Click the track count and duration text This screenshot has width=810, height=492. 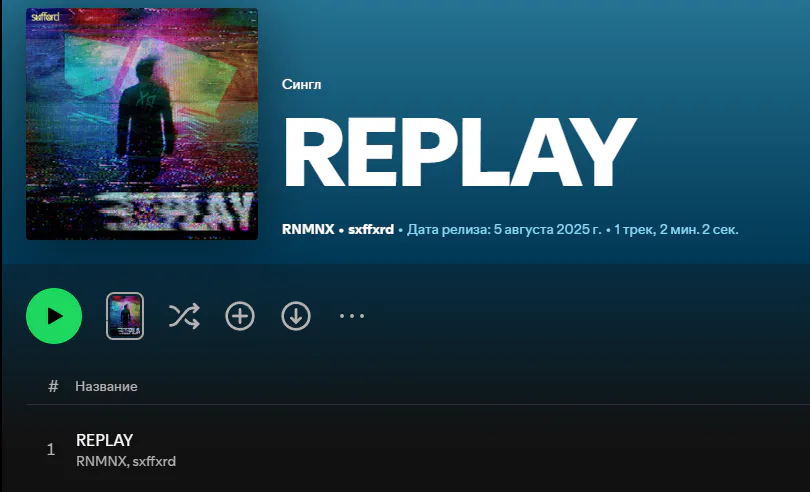[676, 229]
